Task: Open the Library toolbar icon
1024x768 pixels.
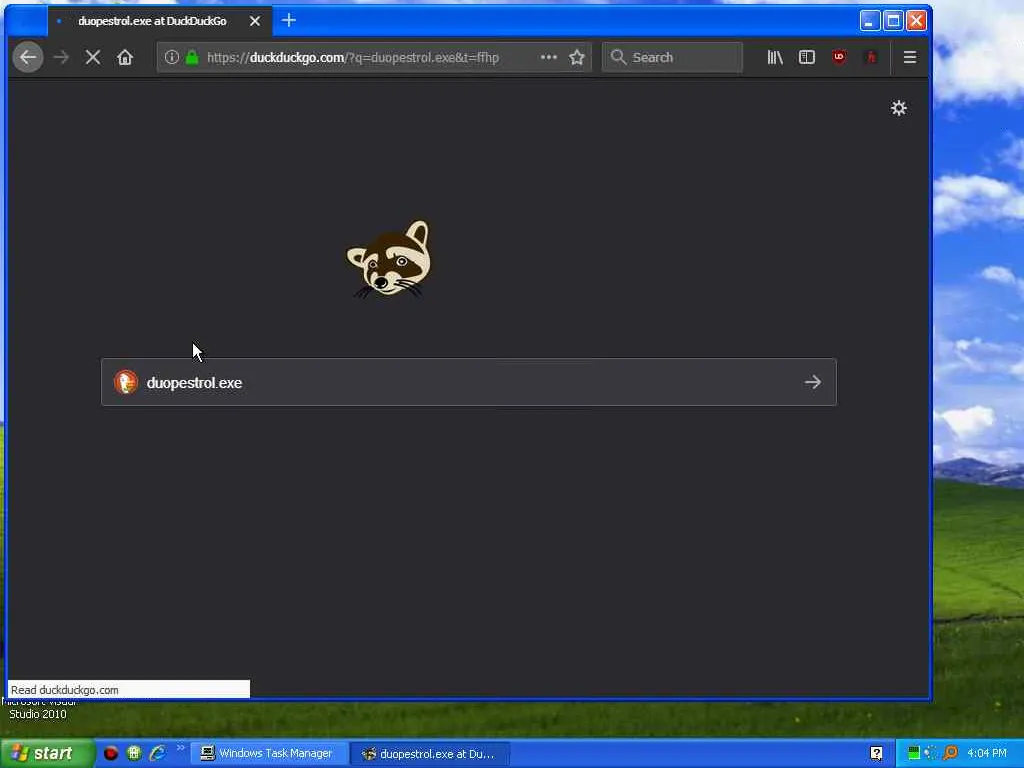Action: pos(775,57)
